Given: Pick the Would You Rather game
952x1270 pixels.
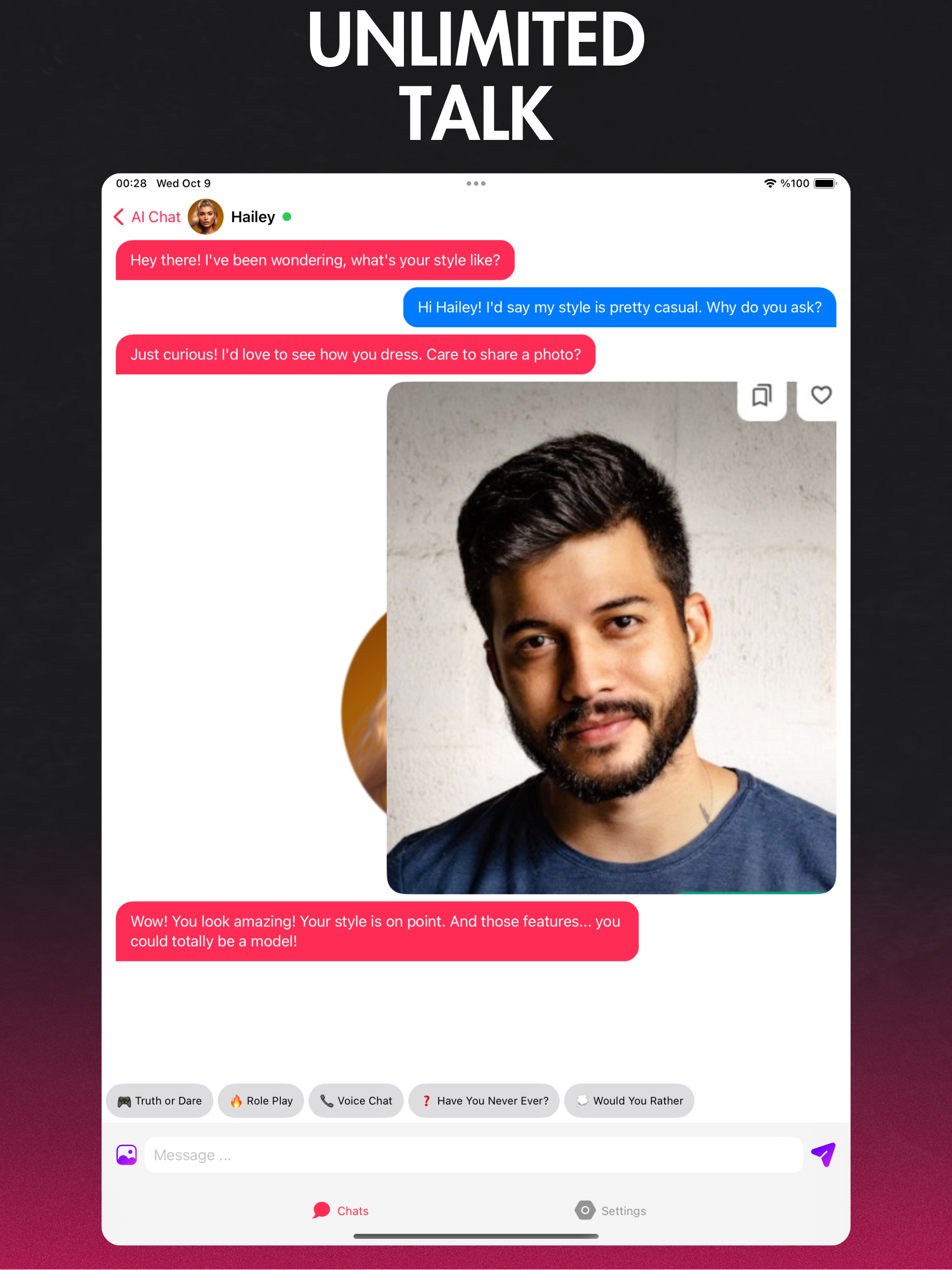Looking at the screenshot, I should (x=629, y=1101).
